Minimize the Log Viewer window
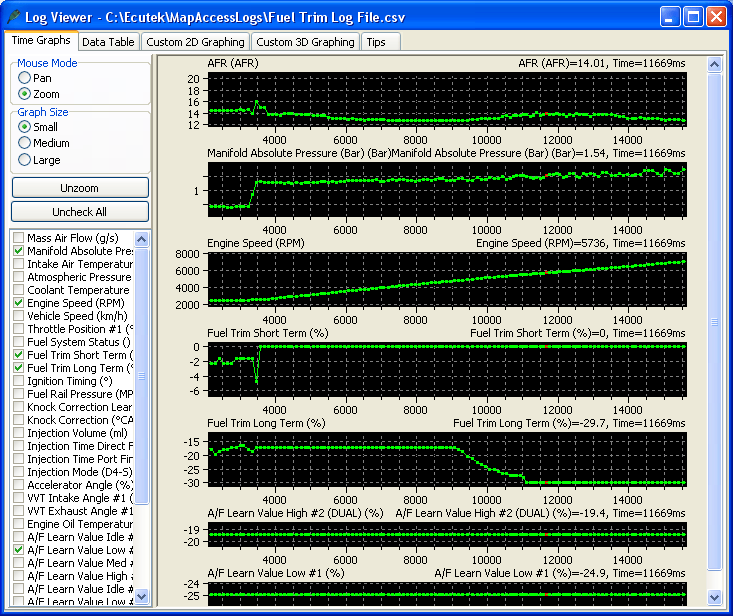The image size is (733, 616). [x=670, y=17]
